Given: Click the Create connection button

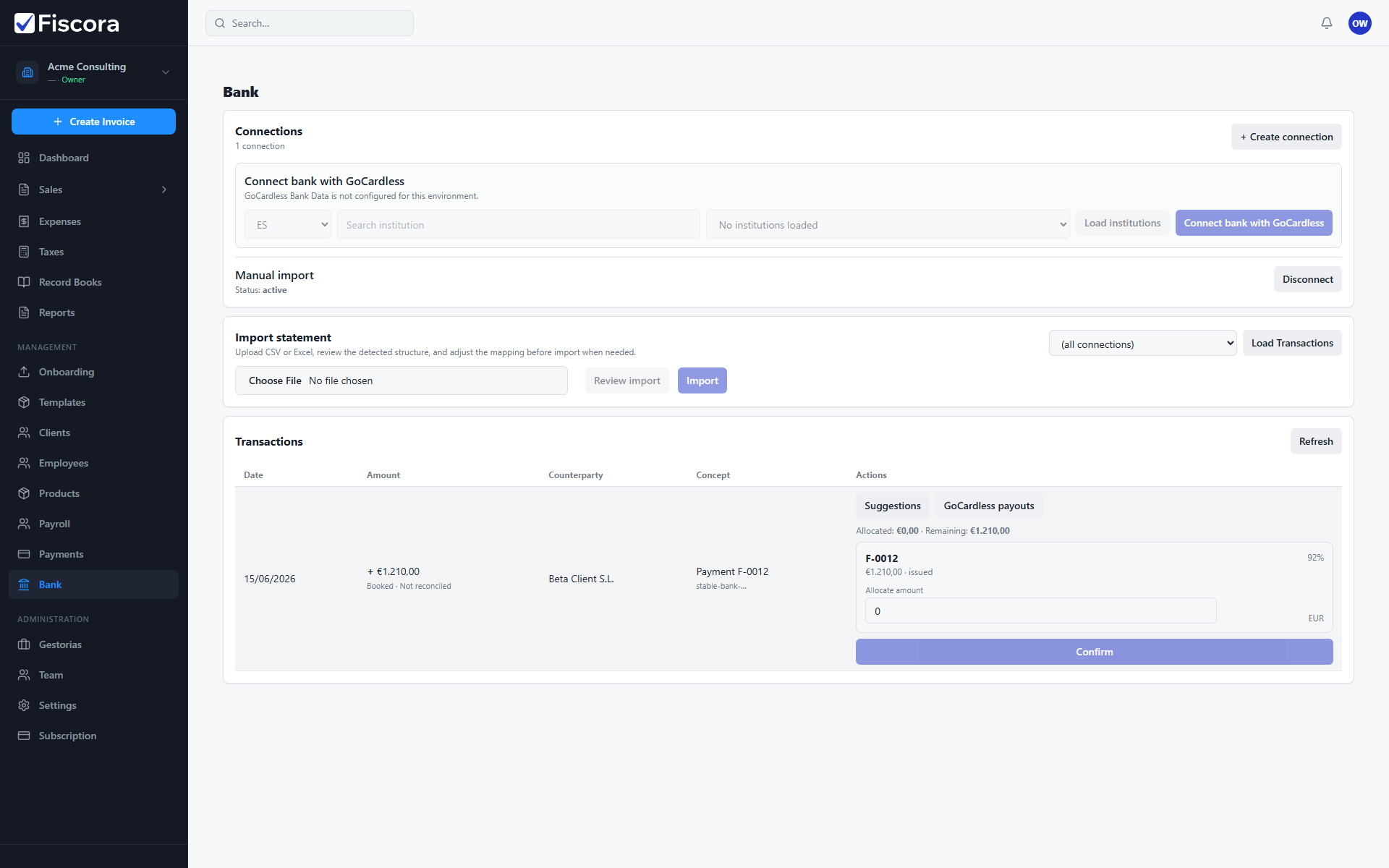Looking at the screenshot, I should [1286, 137].
